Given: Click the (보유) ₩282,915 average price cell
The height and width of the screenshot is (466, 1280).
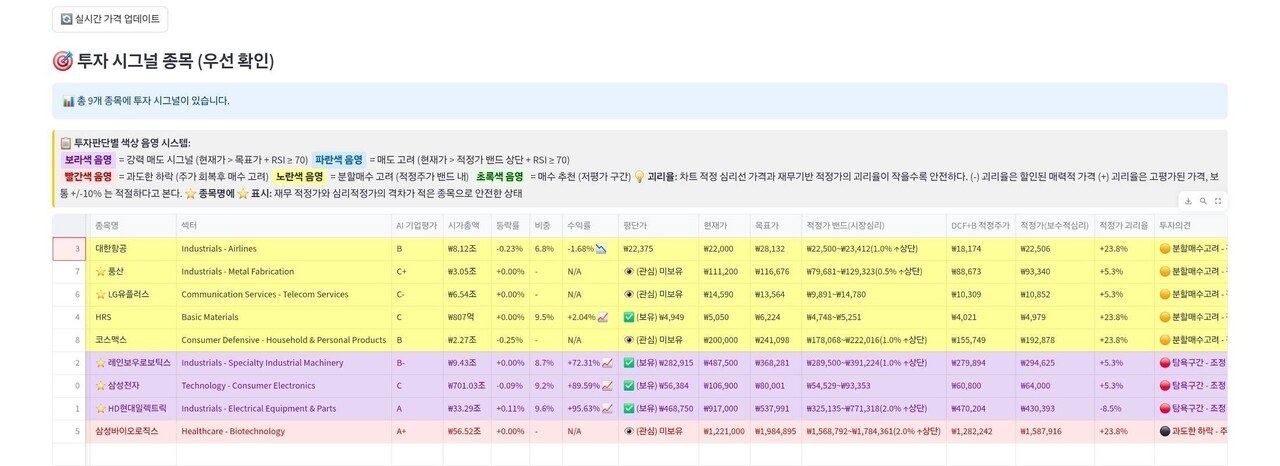Looking at the screenshot, I should point(657,363).
